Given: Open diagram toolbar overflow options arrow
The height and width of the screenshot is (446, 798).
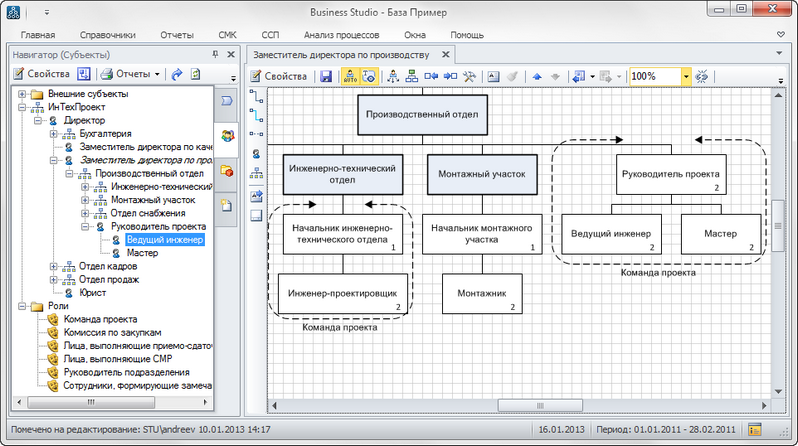Looking at the screenshot, I should click(781, 80).
